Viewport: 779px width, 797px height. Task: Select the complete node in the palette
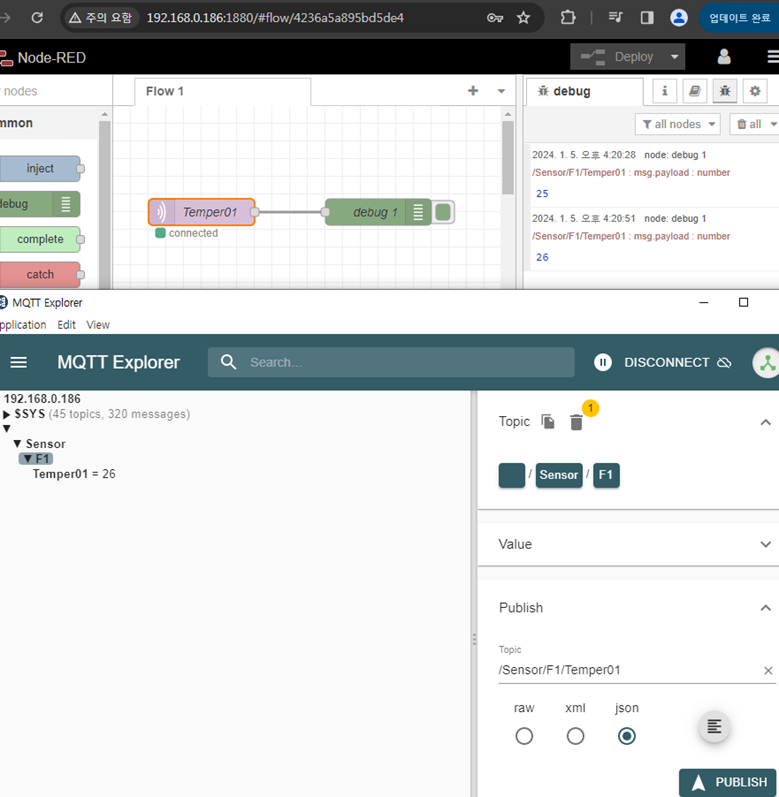click(40, 239)
